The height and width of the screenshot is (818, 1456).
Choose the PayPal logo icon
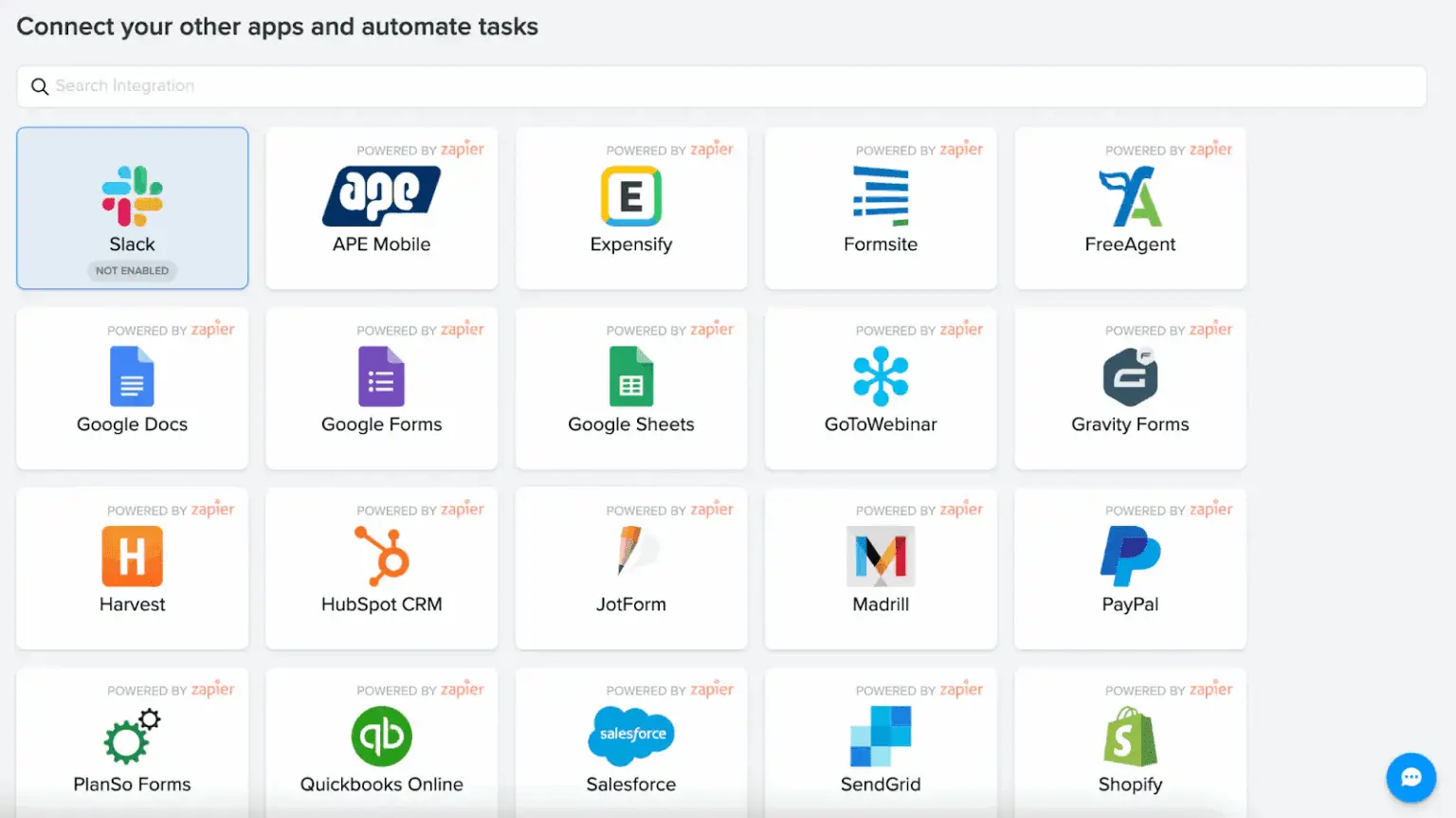click(x=1130, y=556)
